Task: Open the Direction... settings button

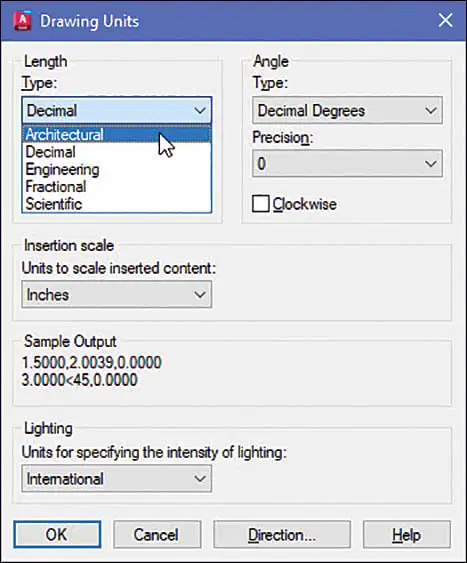Action: pyautogui.click(x=282, y=535)
